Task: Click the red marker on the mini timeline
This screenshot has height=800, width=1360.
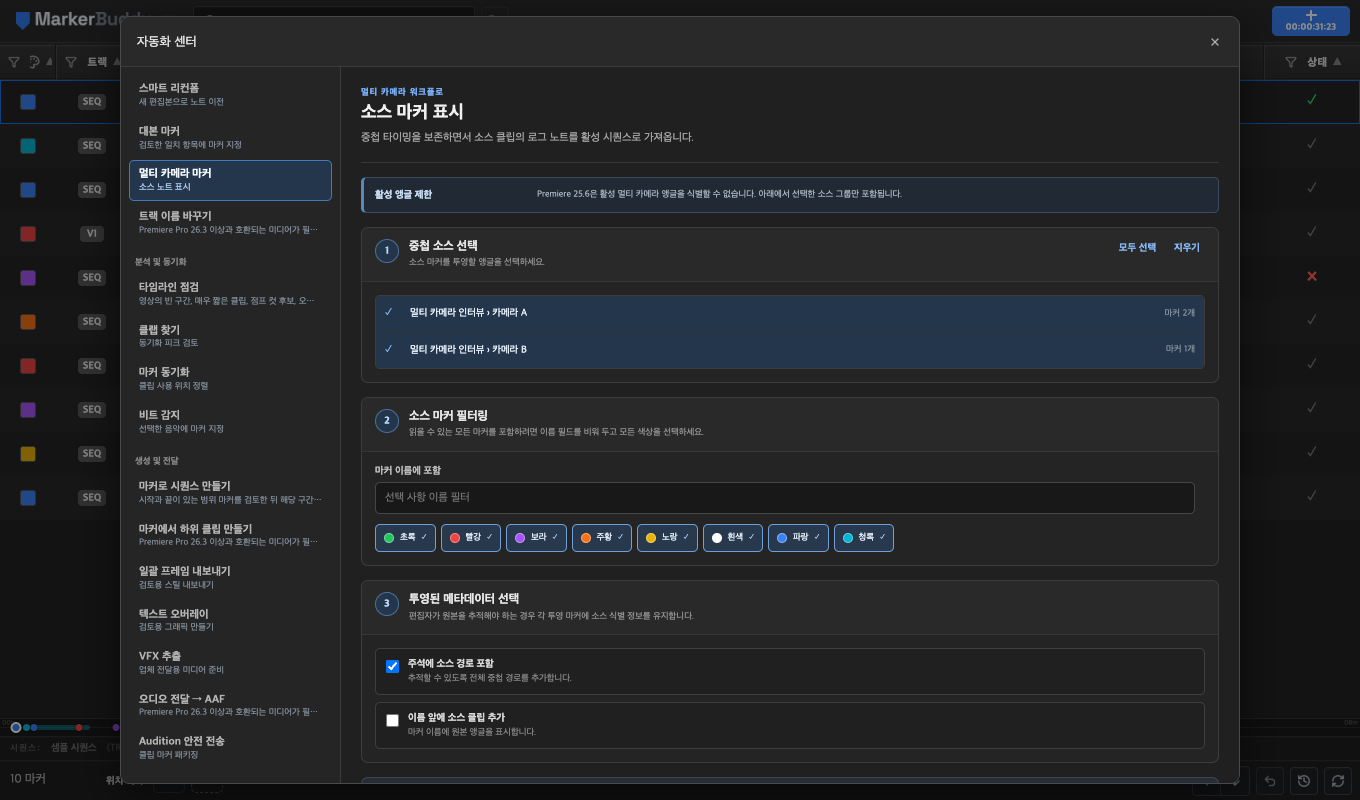Action: (79, 727)
